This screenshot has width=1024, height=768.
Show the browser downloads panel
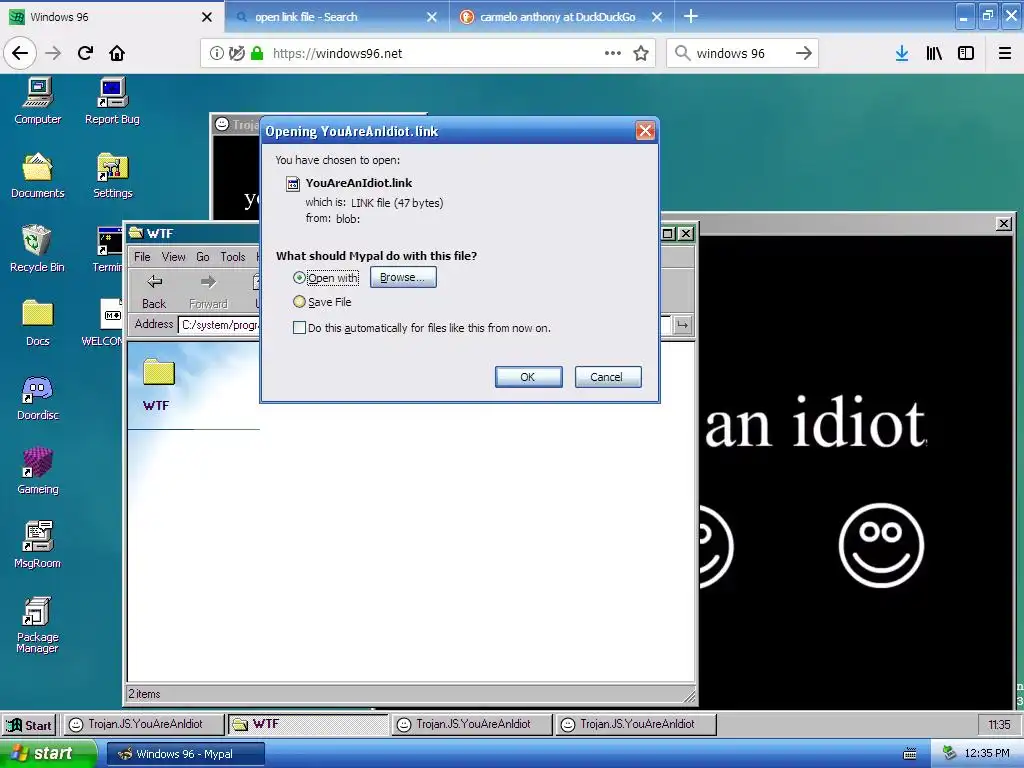(902, 53)
